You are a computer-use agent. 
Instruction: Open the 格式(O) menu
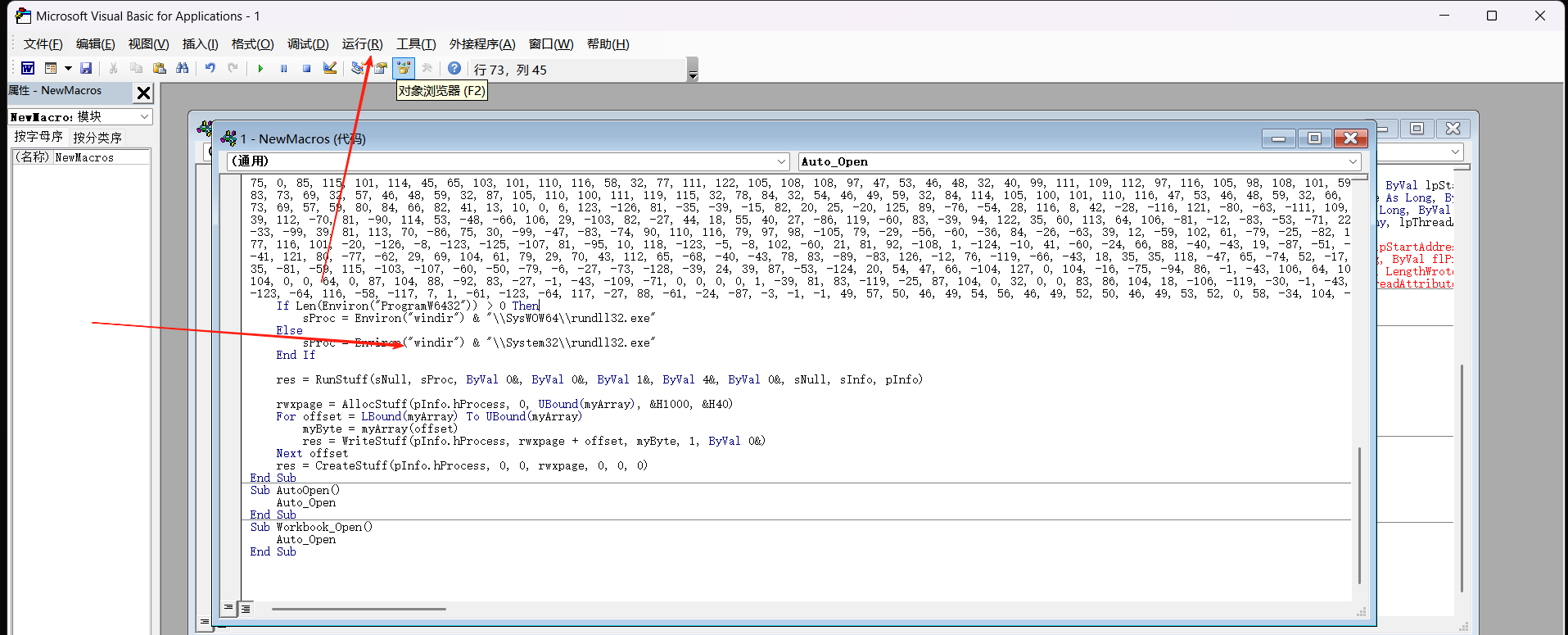click(x=252, y=44)
